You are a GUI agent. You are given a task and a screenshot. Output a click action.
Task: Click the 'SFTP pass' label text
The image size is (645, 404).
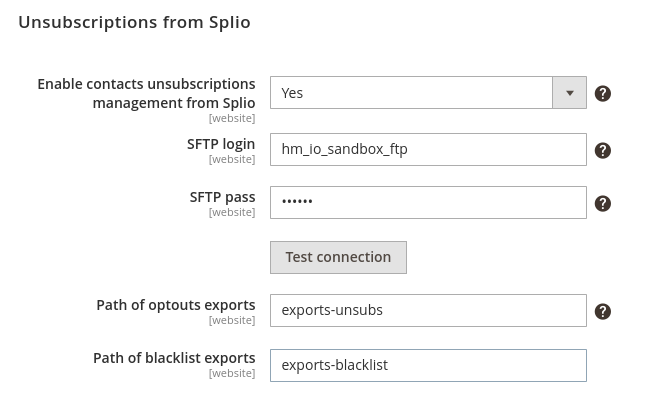pyautogui.click(x=222, y=197)
